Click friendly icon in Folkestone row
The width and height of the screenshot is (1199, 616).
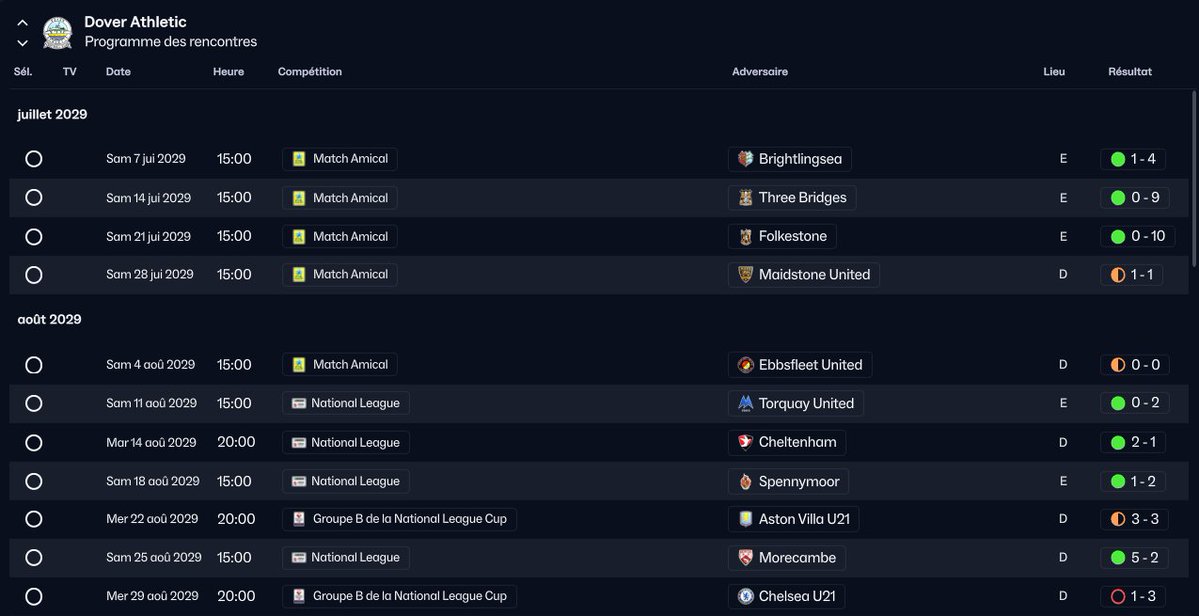(x=299, y=236)
